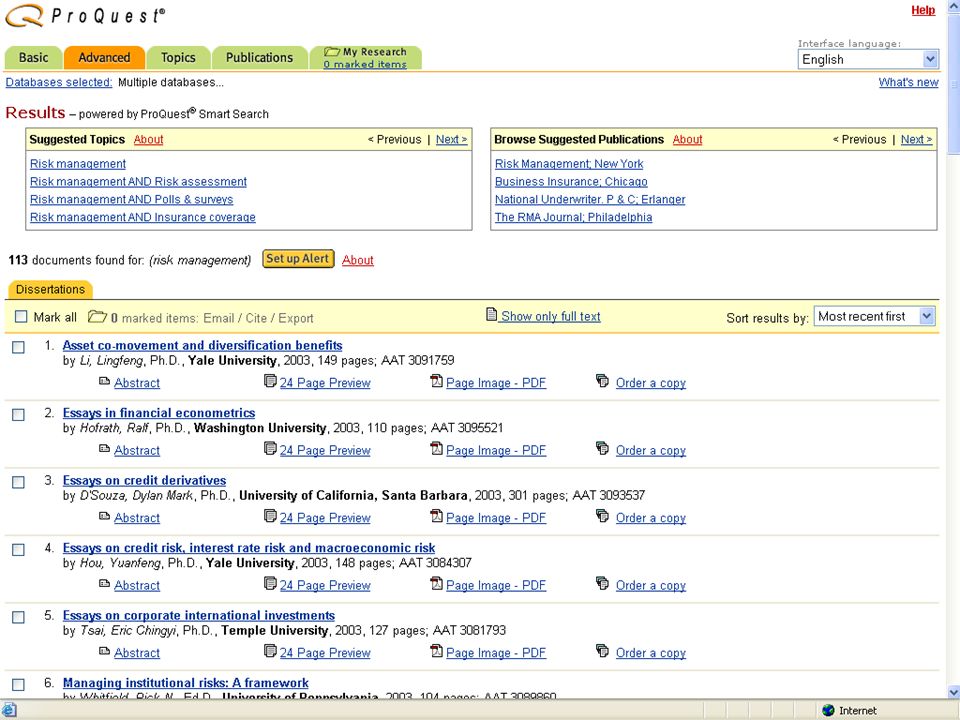Click Abstract icon for Asset co-movement result

click(x=104, y=381)
